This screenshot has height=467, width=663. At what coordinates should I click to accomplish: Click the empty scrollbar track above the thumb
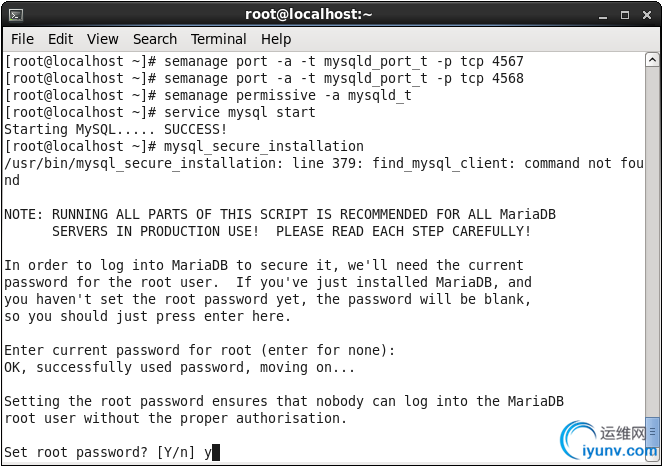click(x=652, y=241)
